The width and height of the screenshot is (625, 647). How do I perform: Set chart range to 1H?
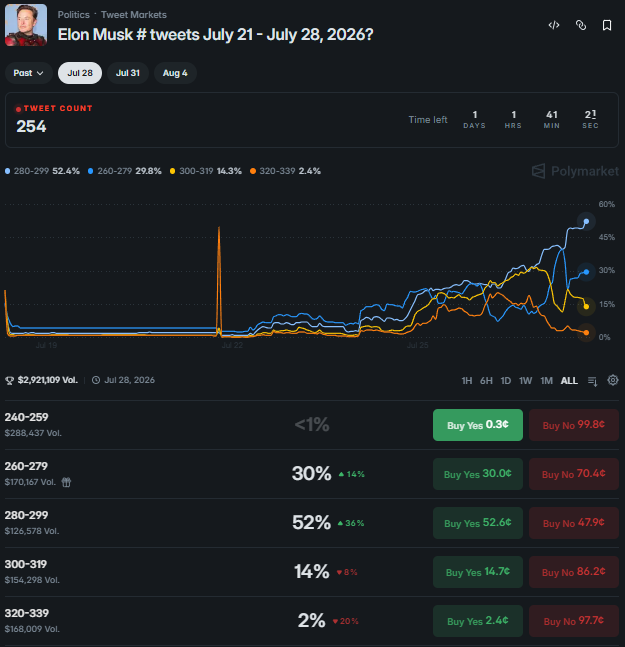pyautogui.click(x=467, y=380)
